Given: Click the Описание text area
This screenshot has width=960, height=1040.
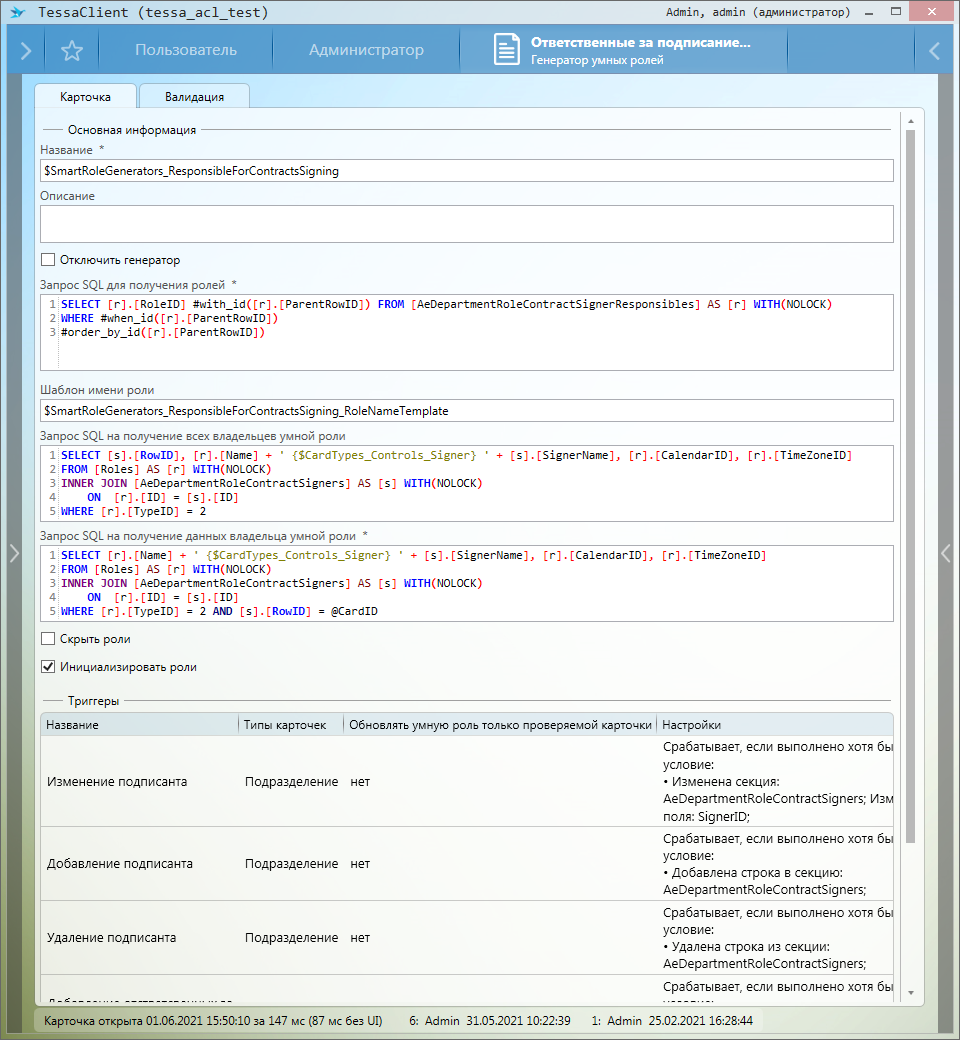Looking at the screenshot, I should click(x=466, y=224).
